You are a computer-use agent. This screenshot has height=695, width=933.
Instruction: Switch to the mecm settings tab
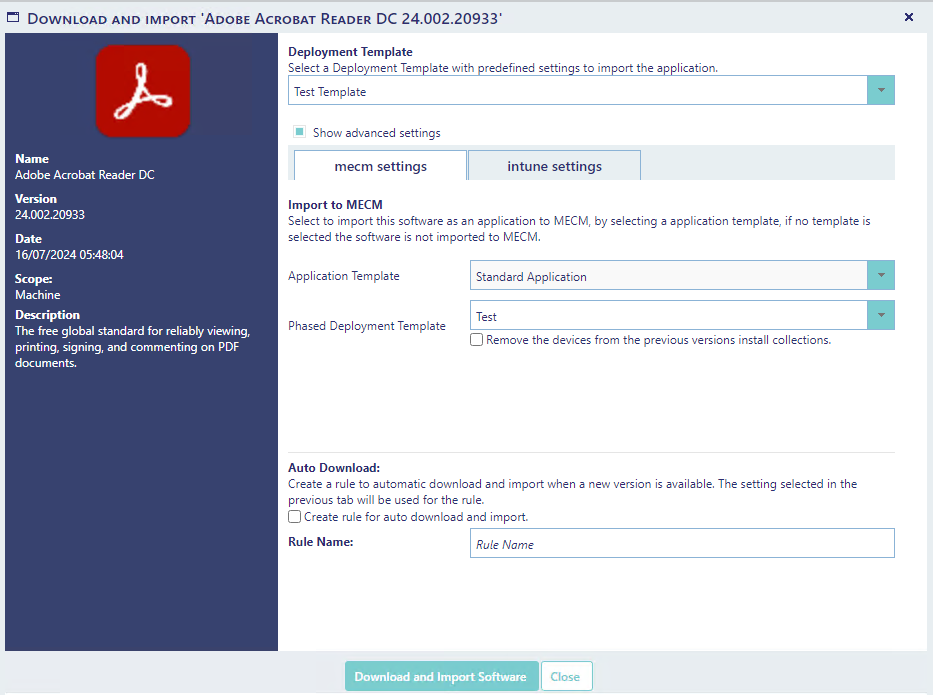[381, 166]
